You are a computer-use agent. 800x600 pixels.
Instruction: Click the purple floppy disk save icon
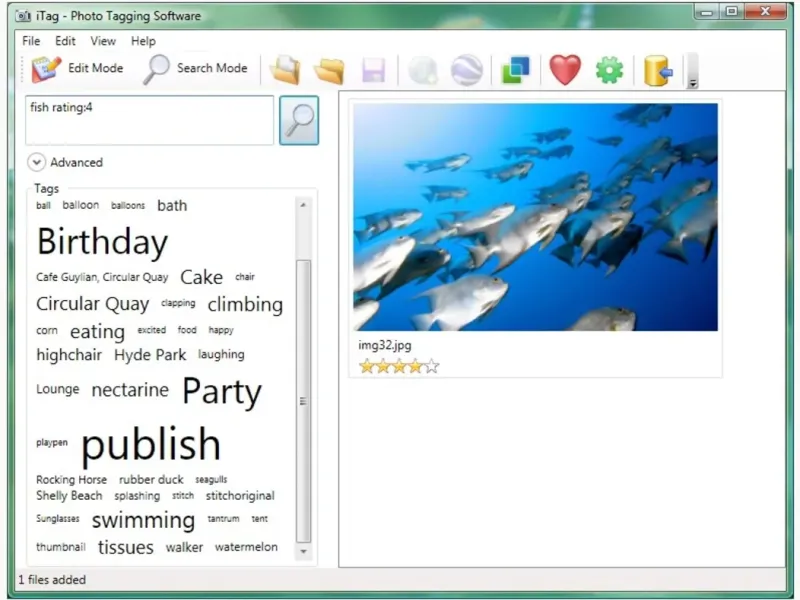(x=373, y=70)
